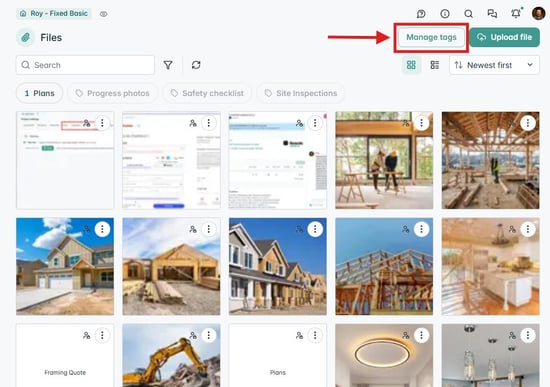This screenshot has width=550, height=387.
Task: Click sharing icon on Plans file card
Action: (299, 335)
